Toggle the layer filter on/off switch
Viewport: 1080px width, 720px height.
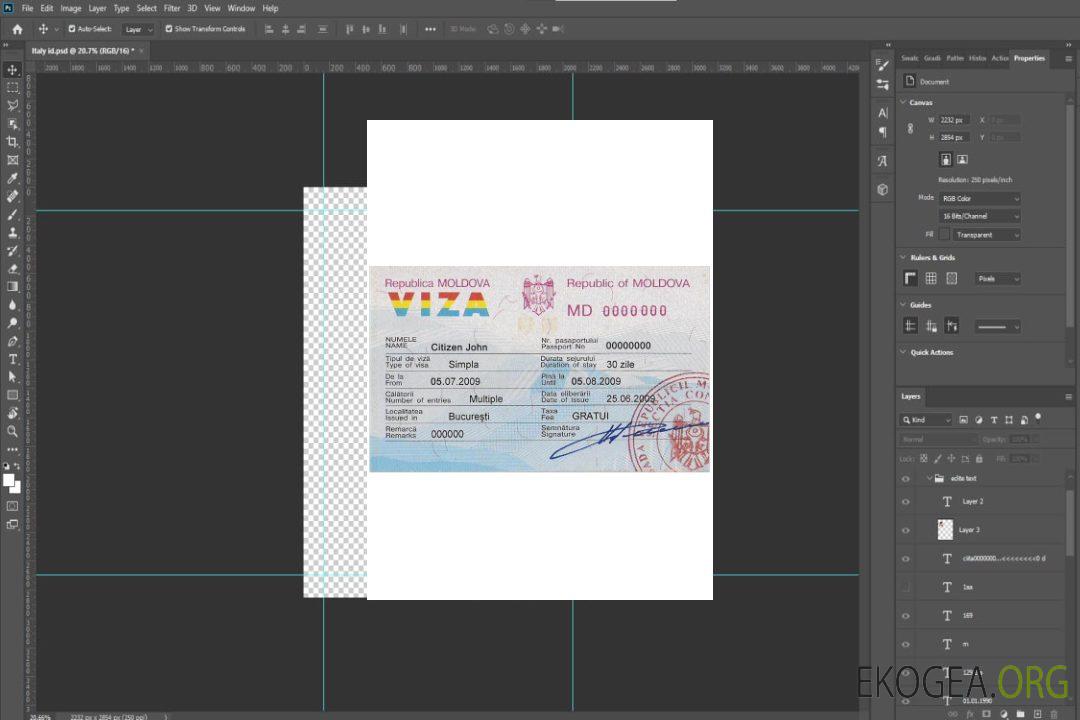point(1038,418)
